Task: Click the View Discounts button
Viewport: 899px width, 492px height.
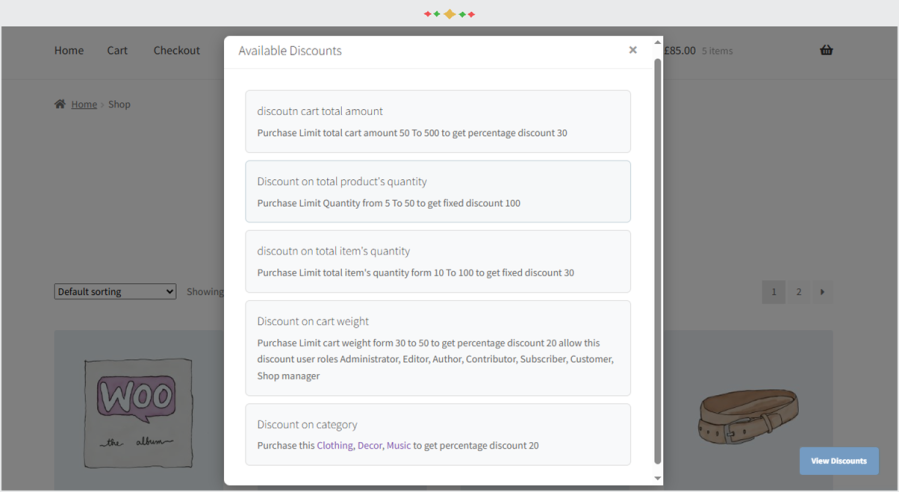Action: pos(839,460)
